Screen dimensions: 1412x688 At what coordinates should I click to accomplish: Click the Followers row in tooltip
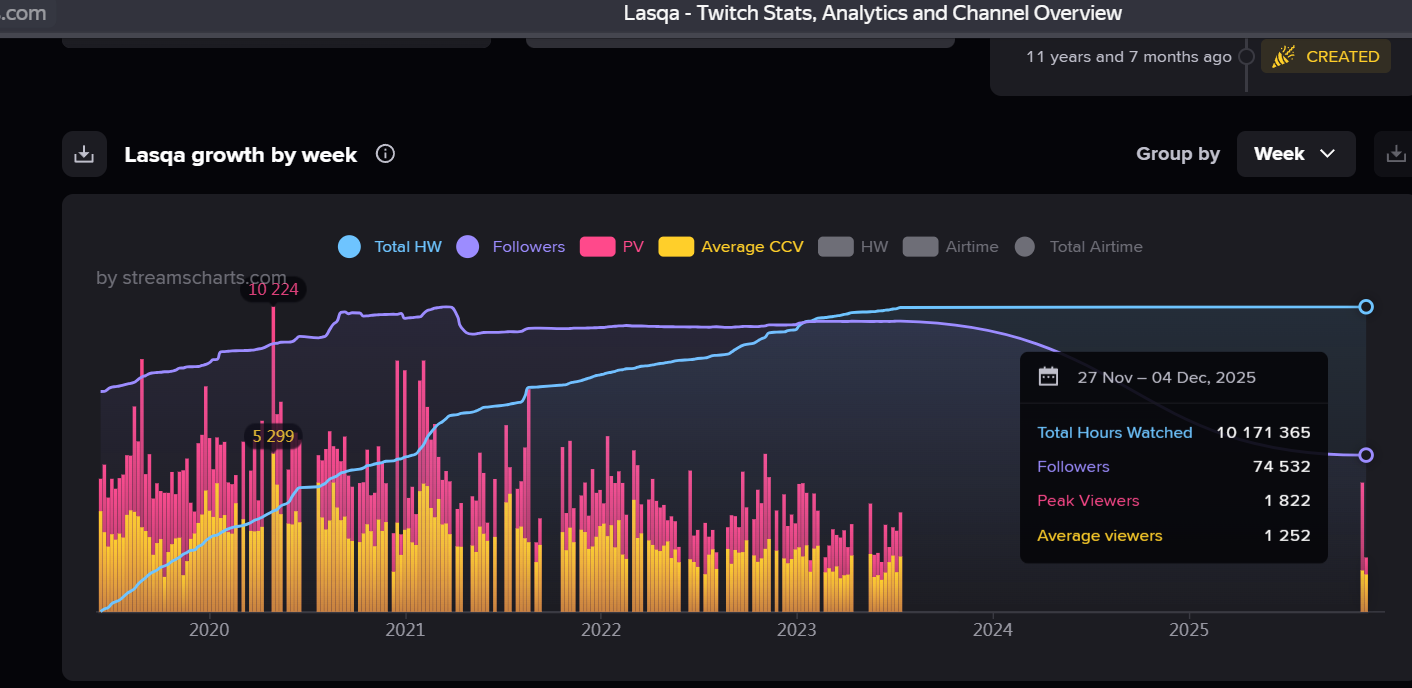tap(1174, 467)
